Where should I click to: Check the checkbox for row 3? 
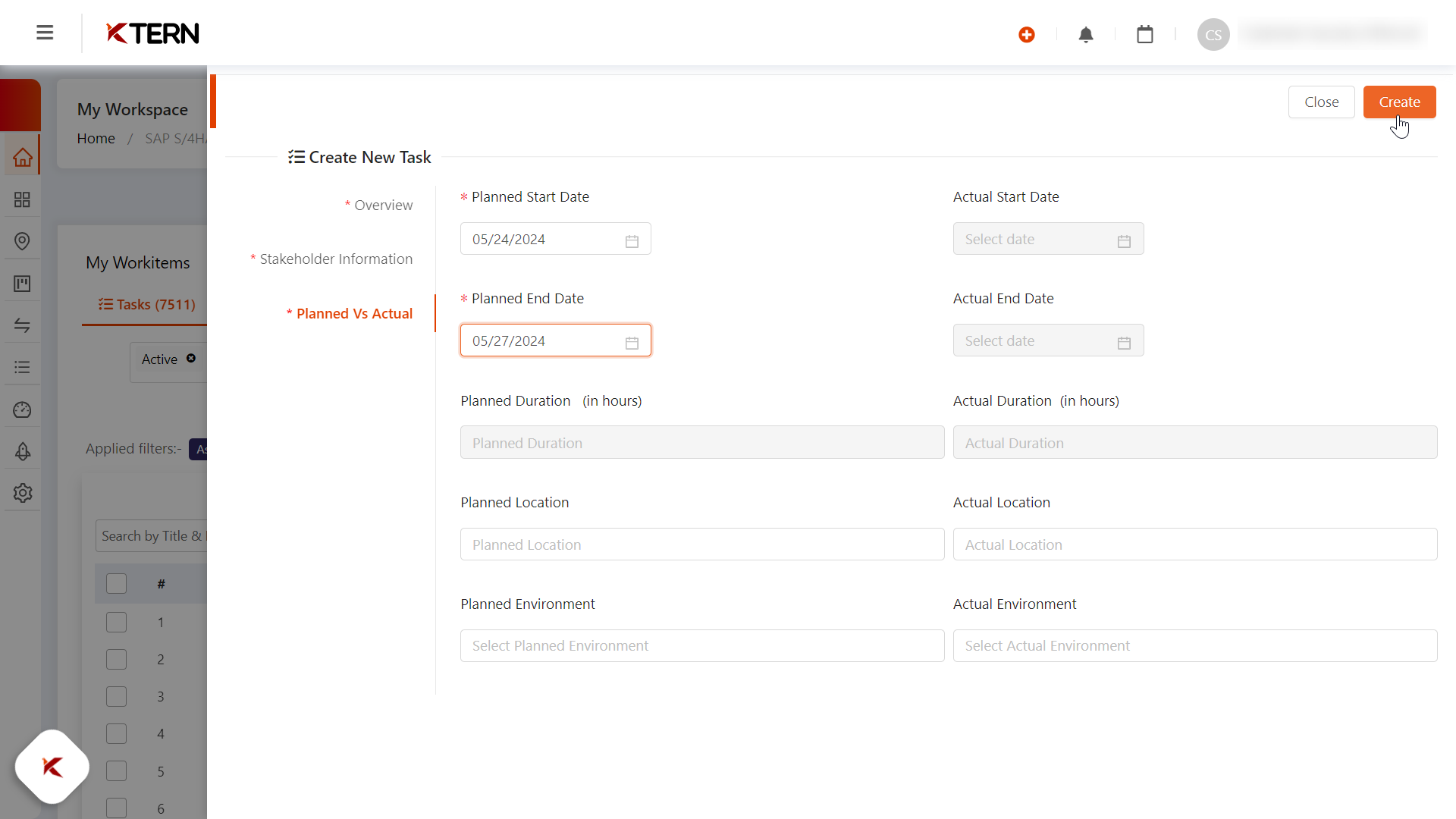point(116,697)
